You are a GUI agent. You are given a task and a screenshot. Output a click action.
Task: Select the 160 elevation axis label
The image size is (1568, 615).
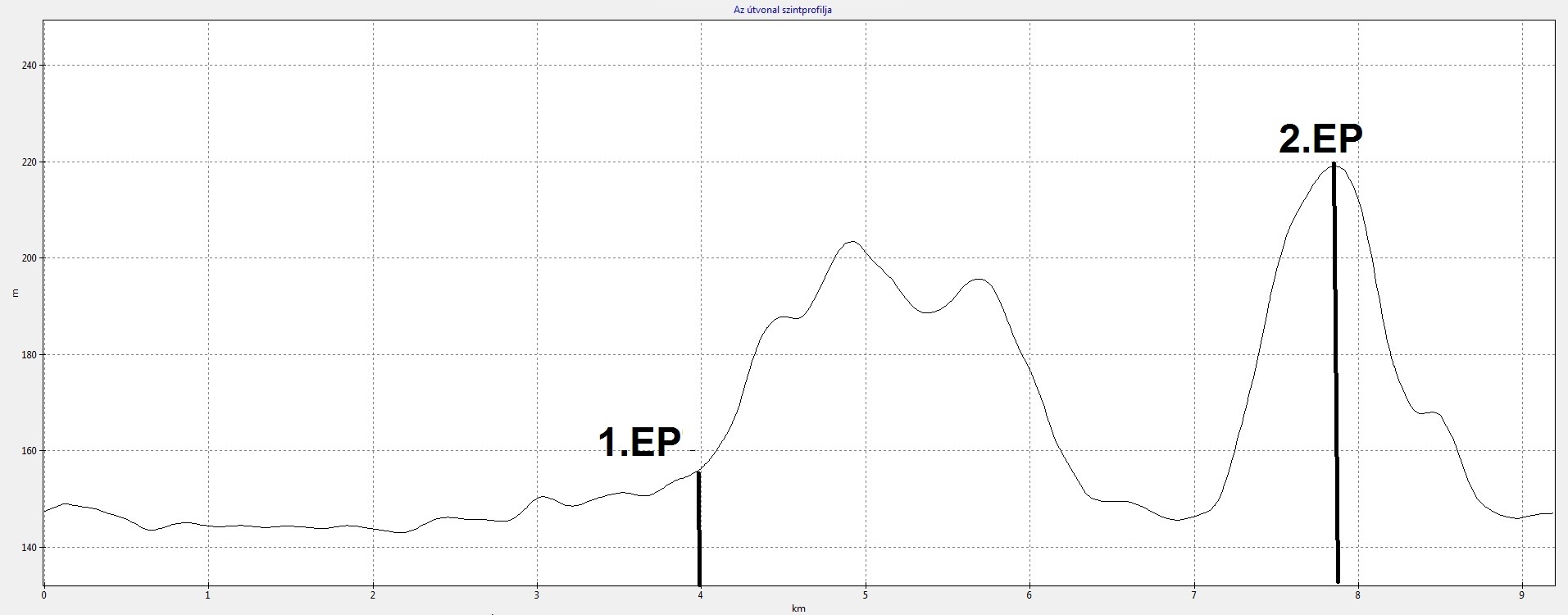point(30,451)
